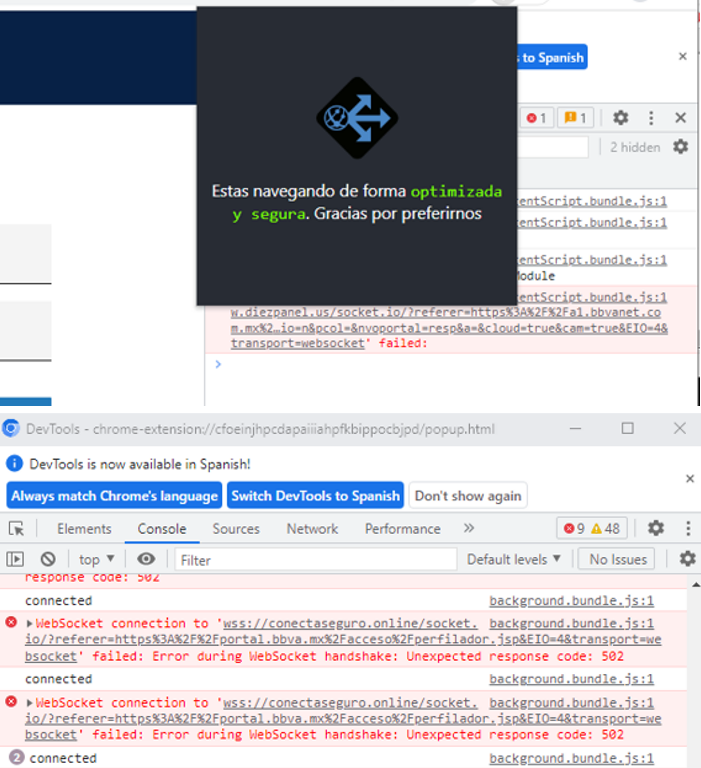Open the top context dropdown
This screenshot has width=701, height=768.
(x=97, y=559)
